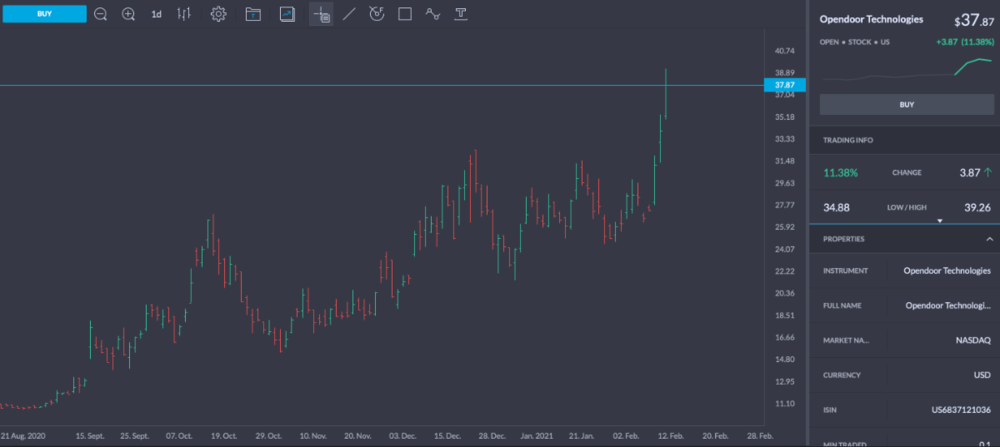The height and width of the screenshot is (447, 1000).
Task: Toggle the crosshair data window tool
Action: coord(321,14)
